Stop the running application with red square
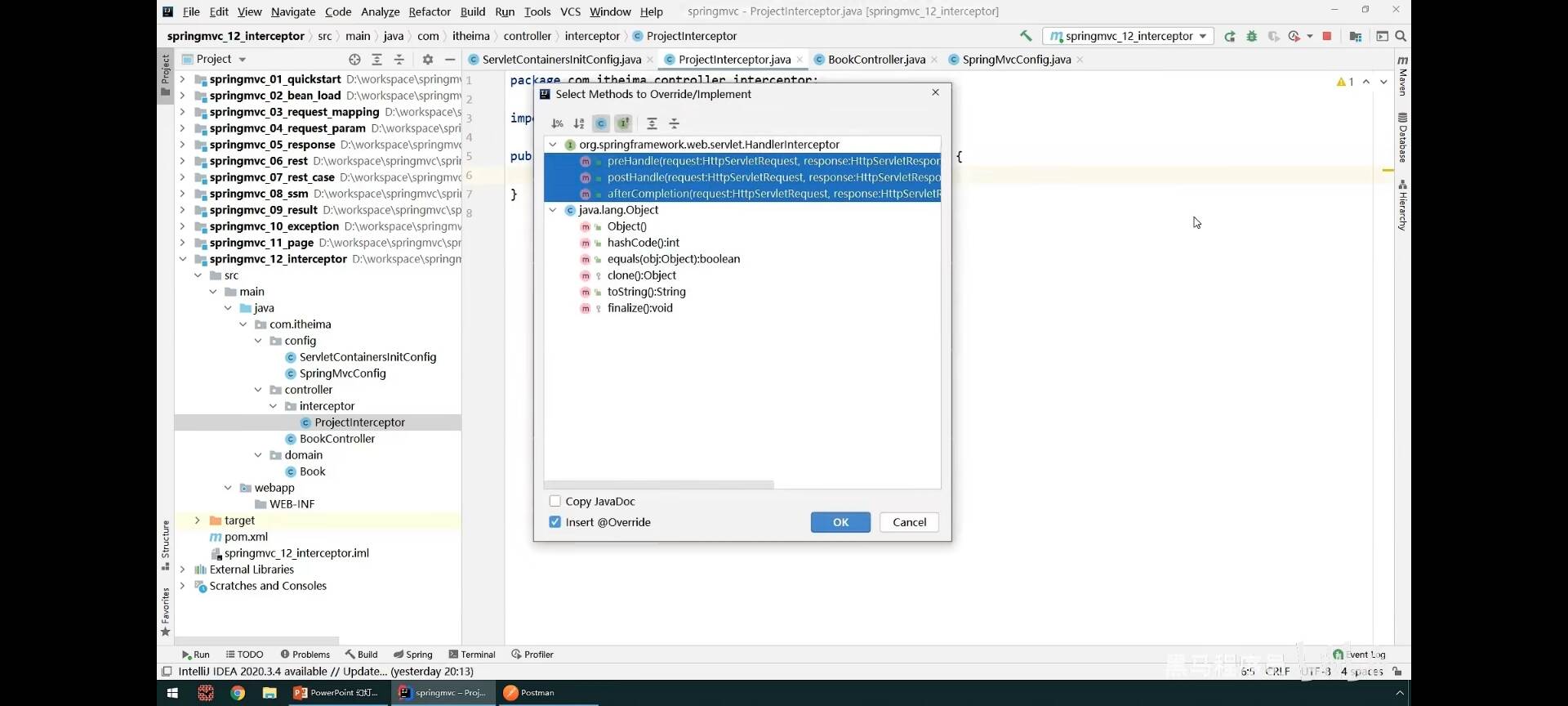This screenshot has width=1568, height=706. (x=1327, y=36)
